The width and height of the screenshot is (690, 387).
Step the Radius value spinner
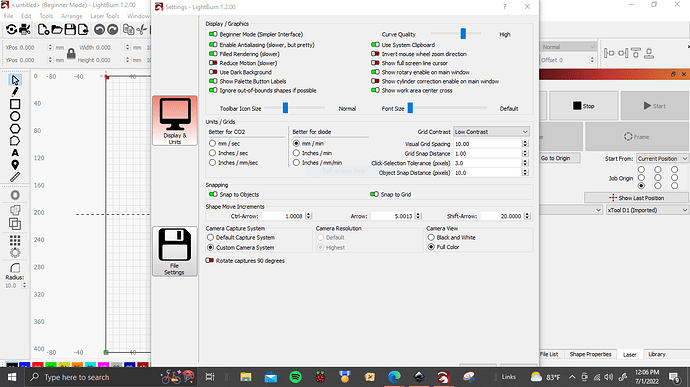click(x=24, y=286)
